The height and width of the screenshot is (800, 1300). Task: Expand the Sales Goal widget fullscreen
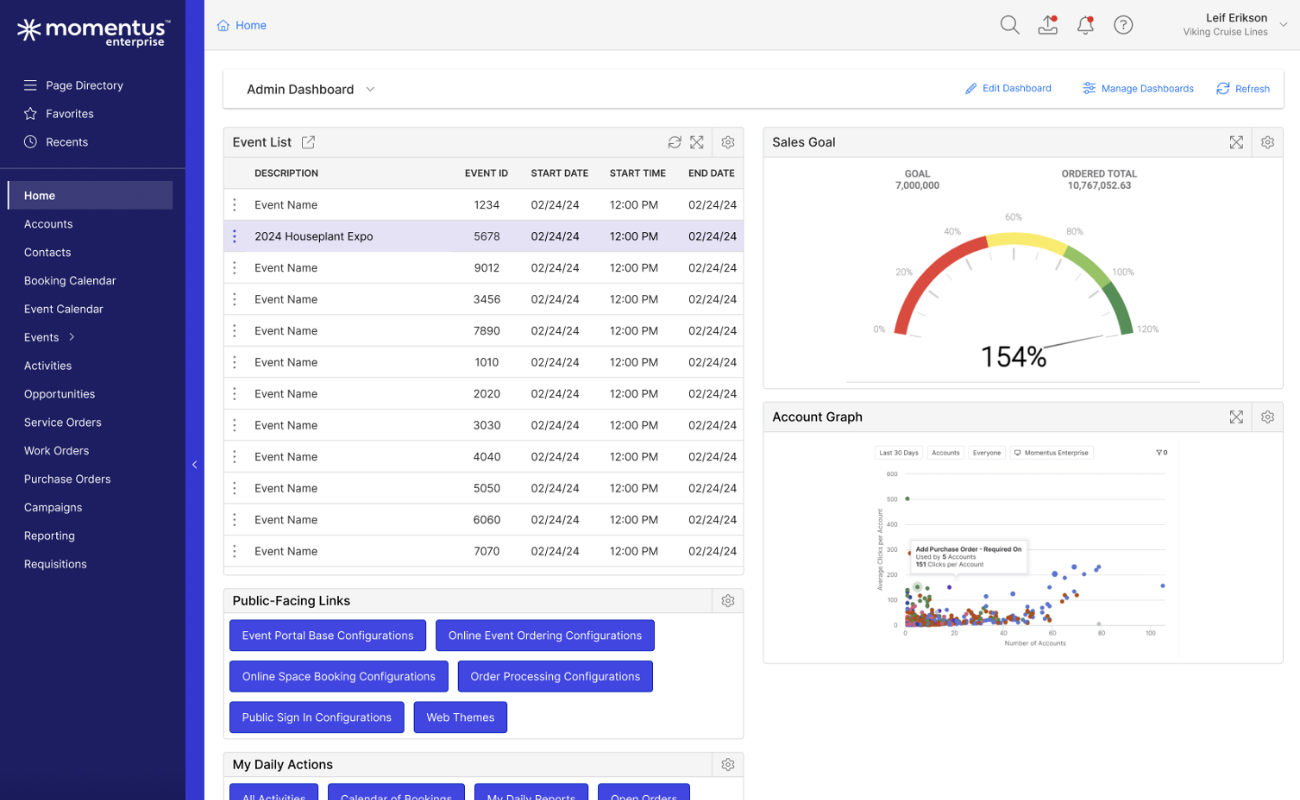1236,142
